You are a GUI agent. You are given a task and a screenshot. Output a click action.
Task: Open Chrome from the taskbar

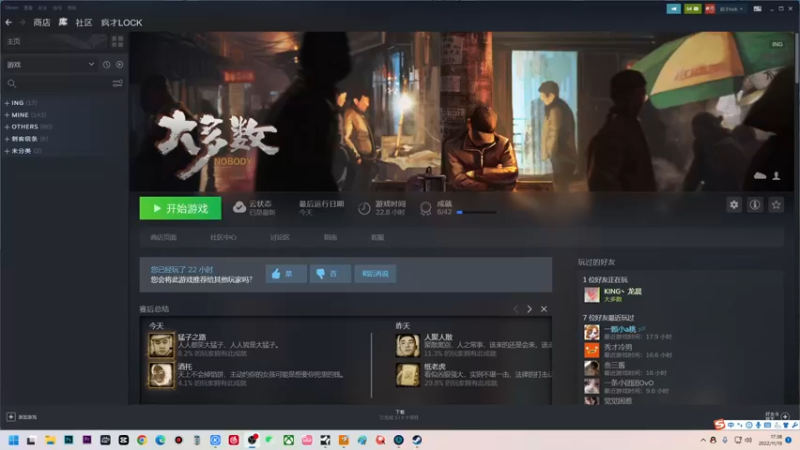tap(142, 440)
